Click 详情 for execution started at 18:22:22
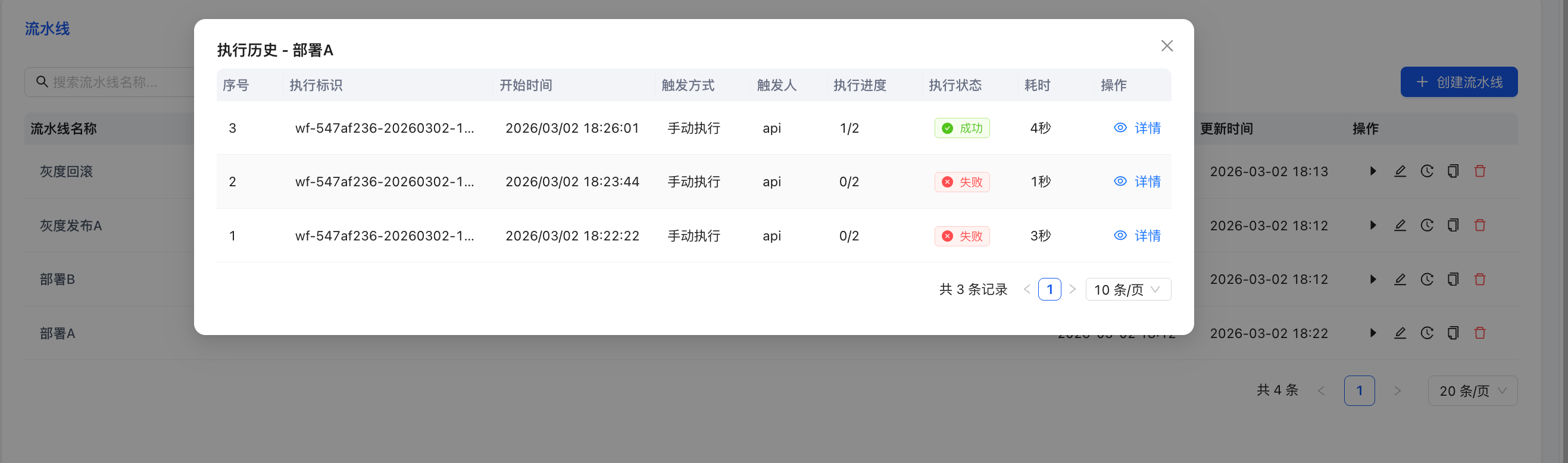 (x=1137, y=236)
